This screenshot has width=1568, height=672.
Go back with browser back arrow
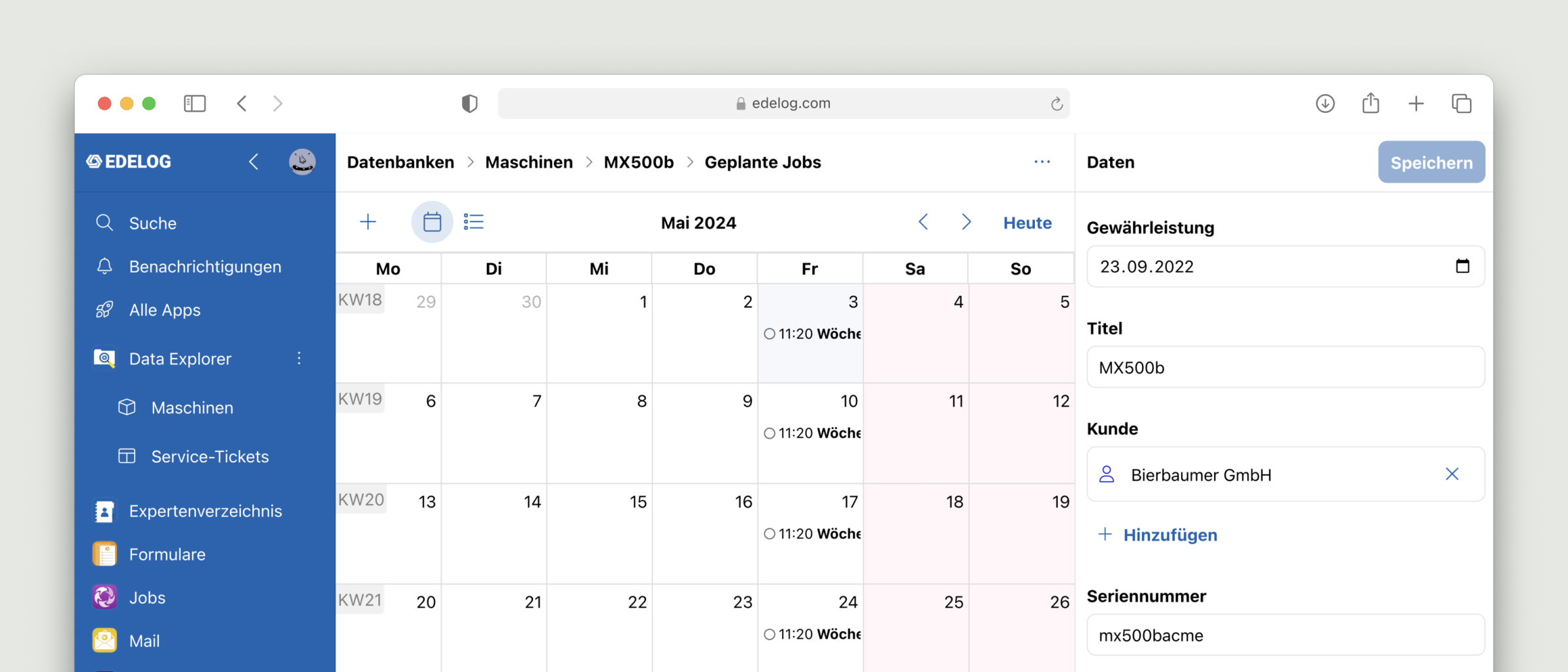coord(242,103)
